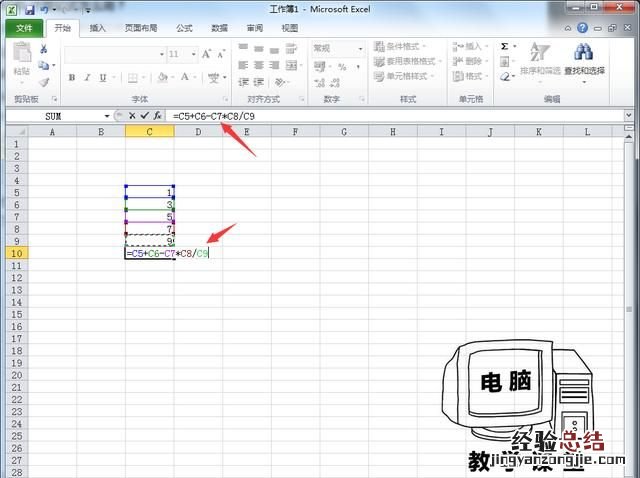Toggle Bold formatting button
This screenshot has width=640, height=478.
click(72, 78)
